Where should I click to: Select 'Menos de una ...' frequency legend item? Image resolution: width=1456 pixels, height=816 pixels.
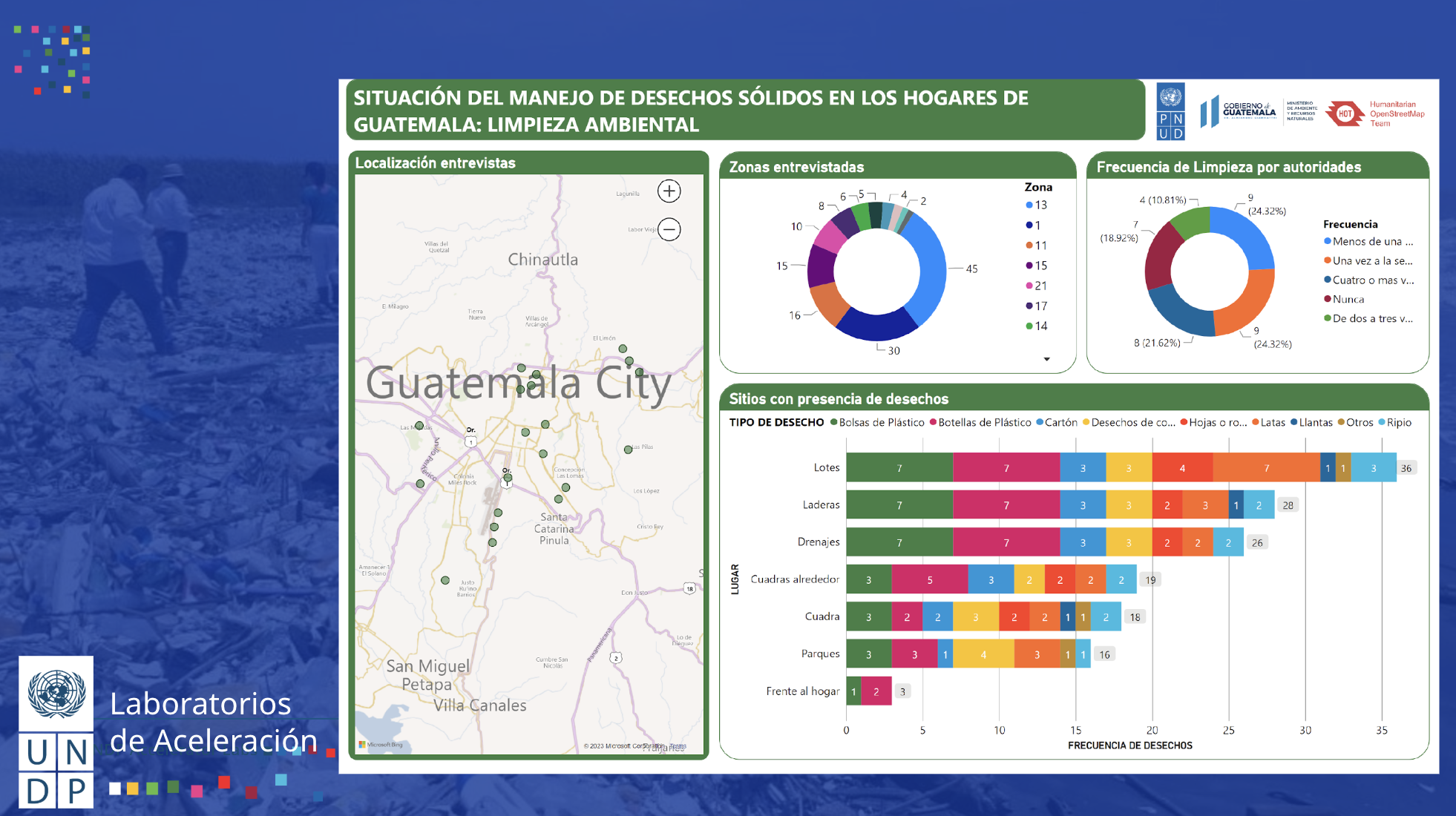(1368, 241)
